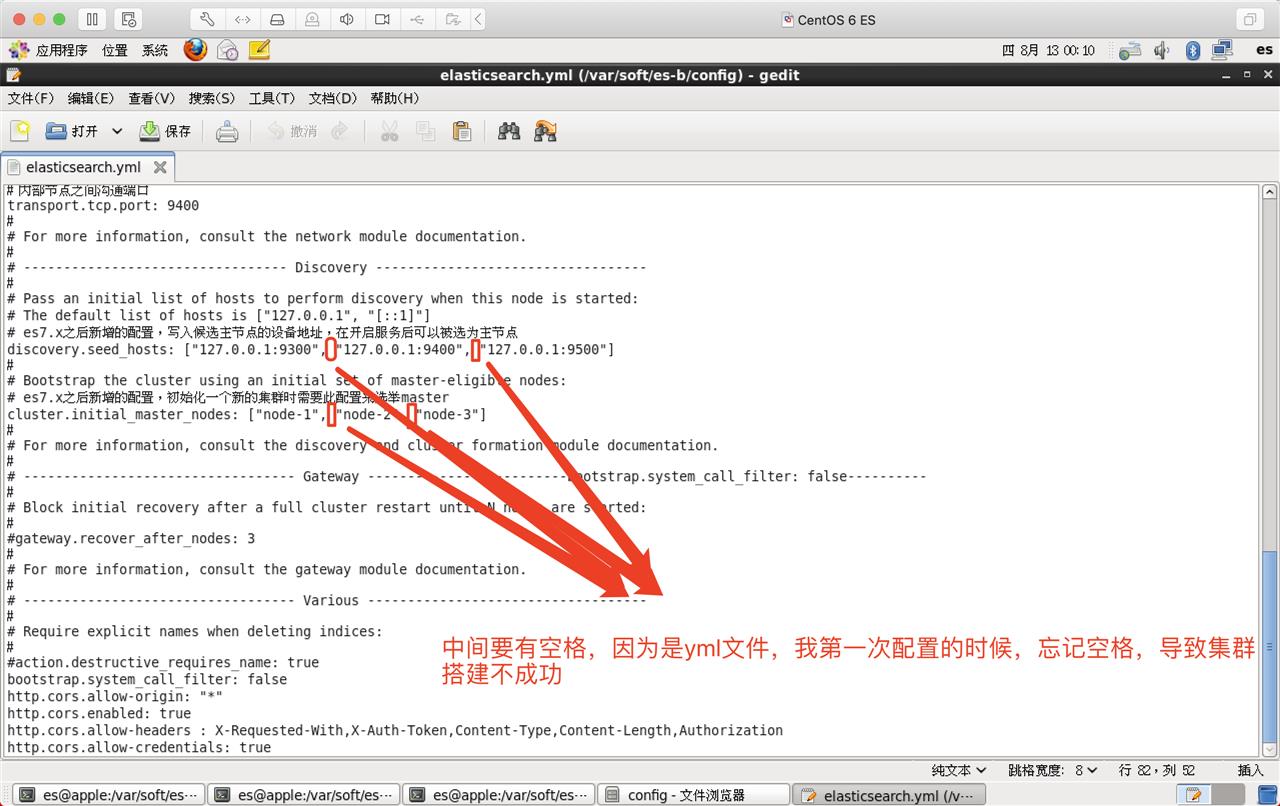Click the VM camera icon
Viewport: 1280px width, 806px height.
click(382, 19)
